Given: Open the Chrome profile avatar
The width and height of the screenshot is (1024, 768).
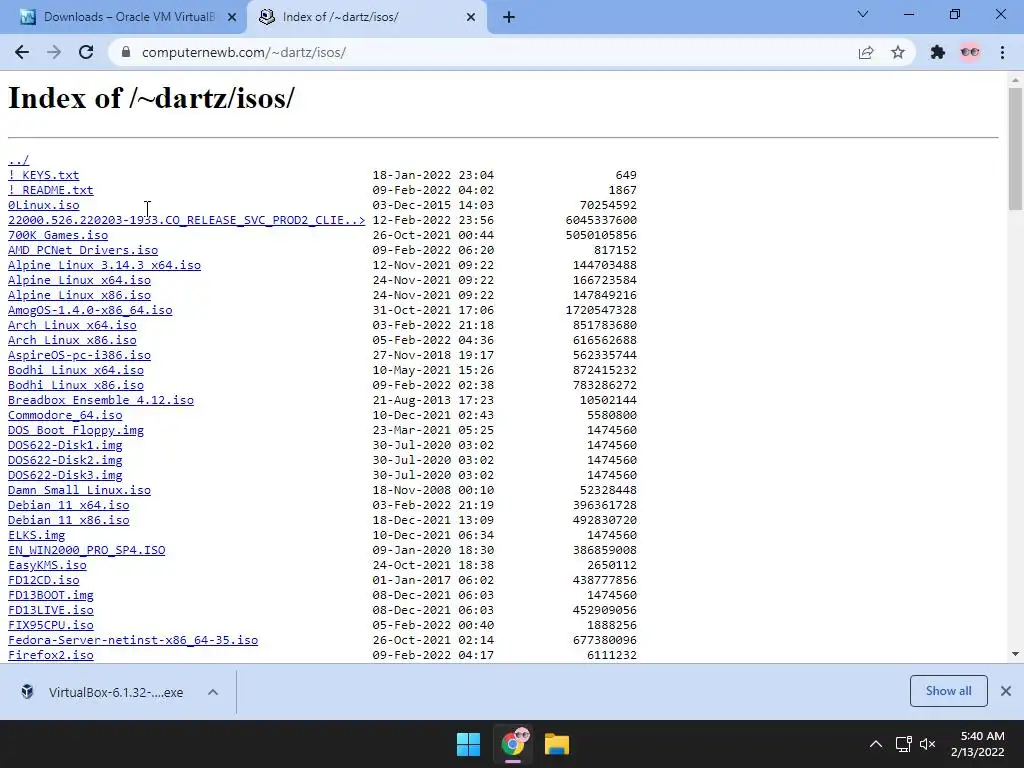Looking at the screenshot, I should 970,52.
